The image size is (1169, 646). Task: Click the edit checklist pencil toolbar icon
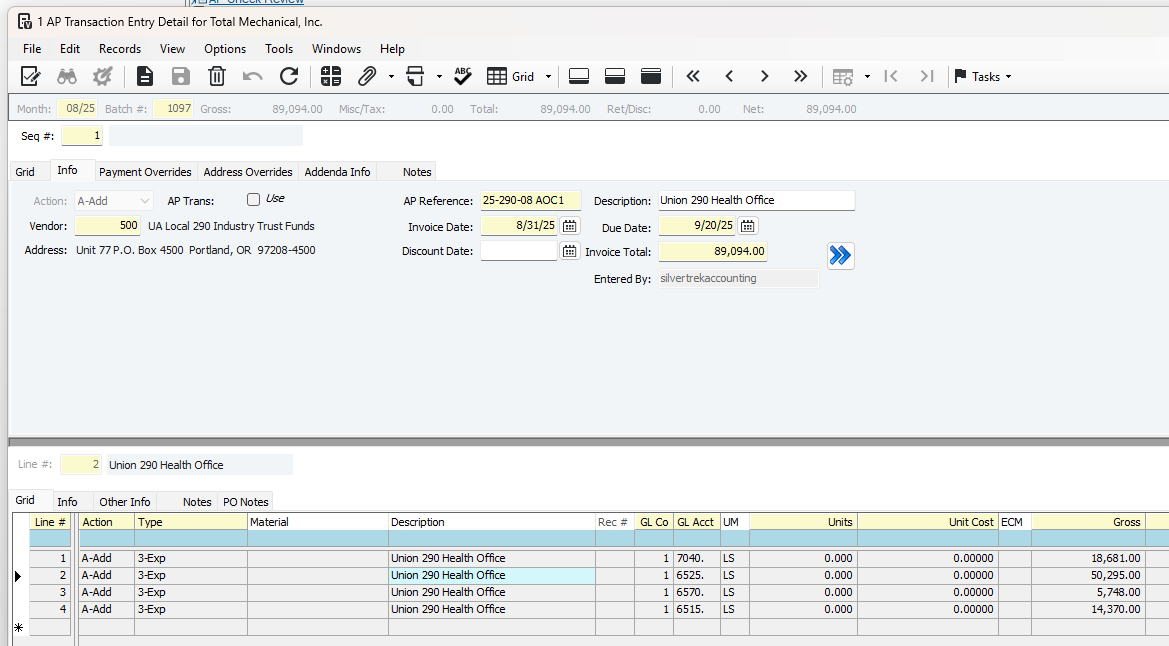31,76
